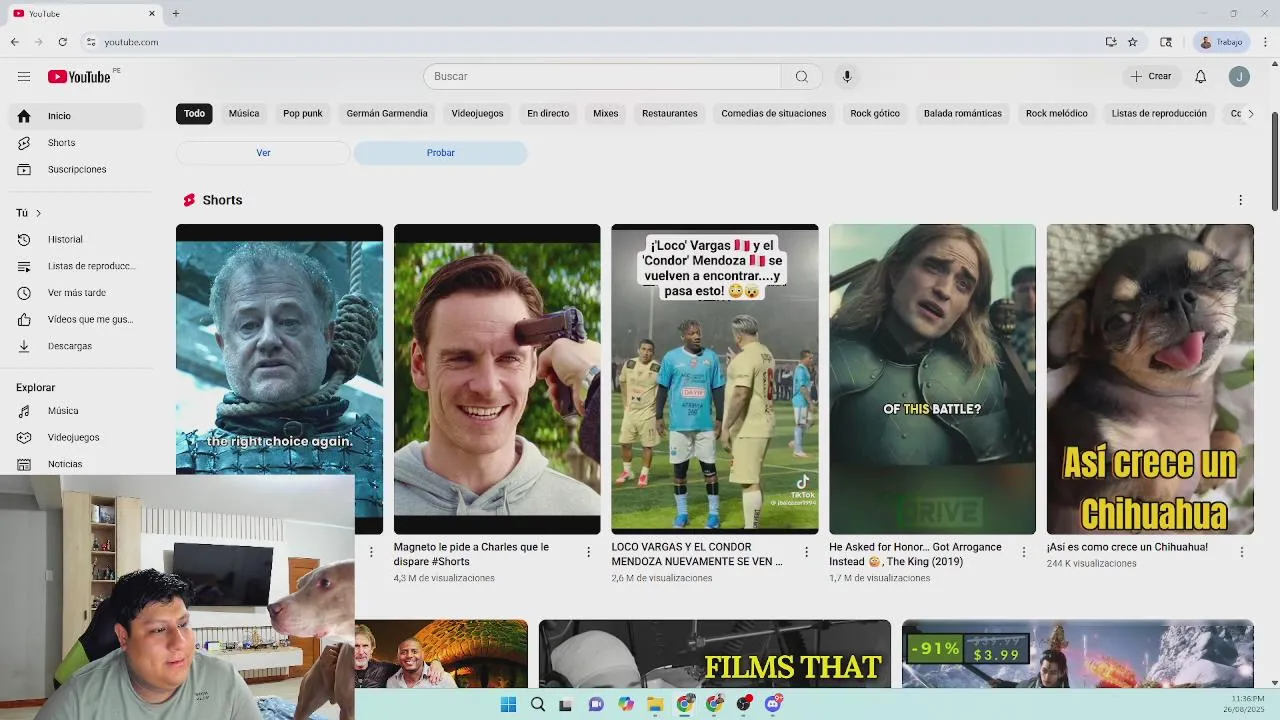Open a new browser tab
Screen dimensions: 1280x720
[x=175, y=13]
